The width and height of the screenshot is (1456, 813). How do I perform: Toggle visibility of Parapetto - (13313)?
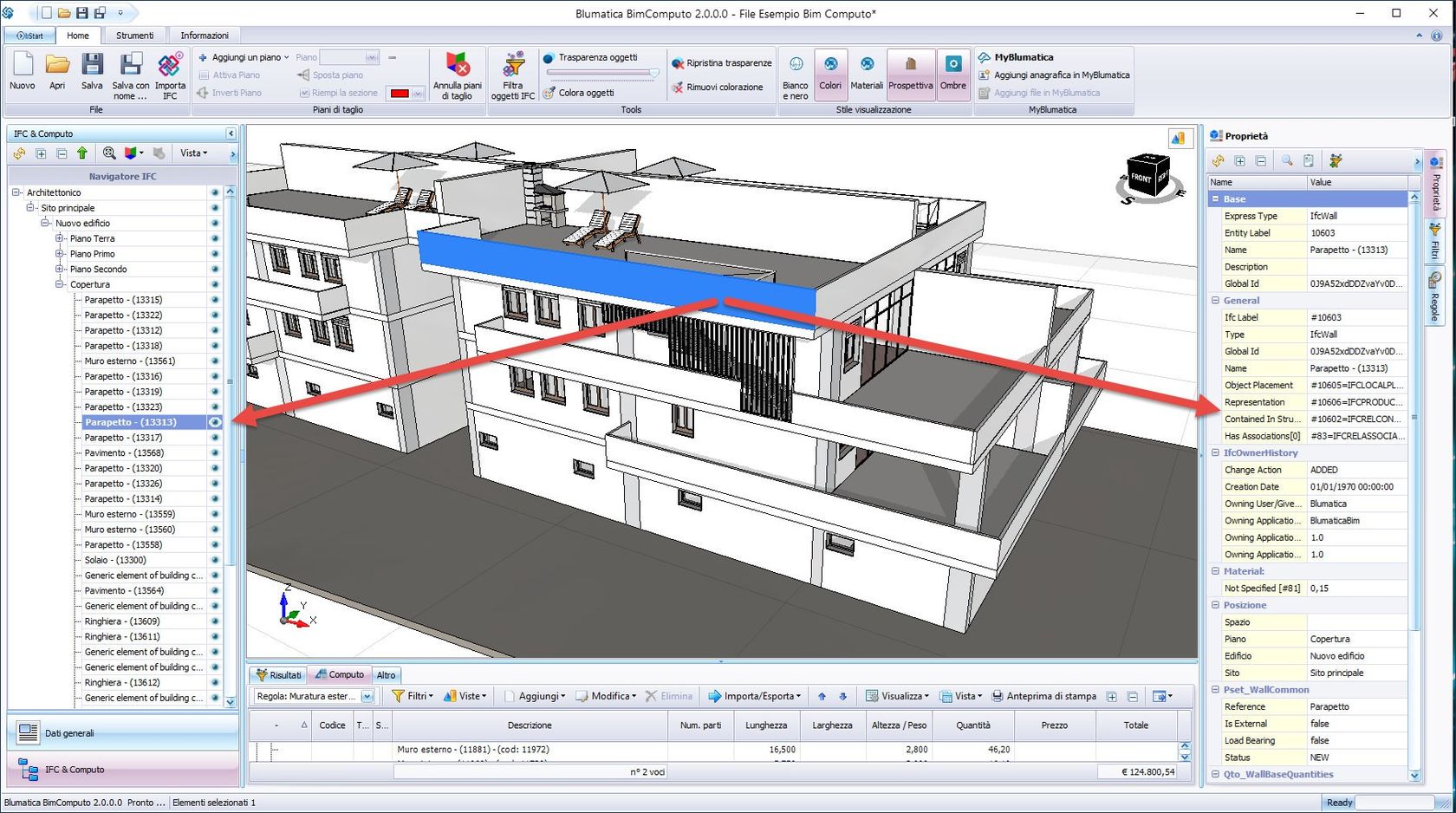click(214, 422)
